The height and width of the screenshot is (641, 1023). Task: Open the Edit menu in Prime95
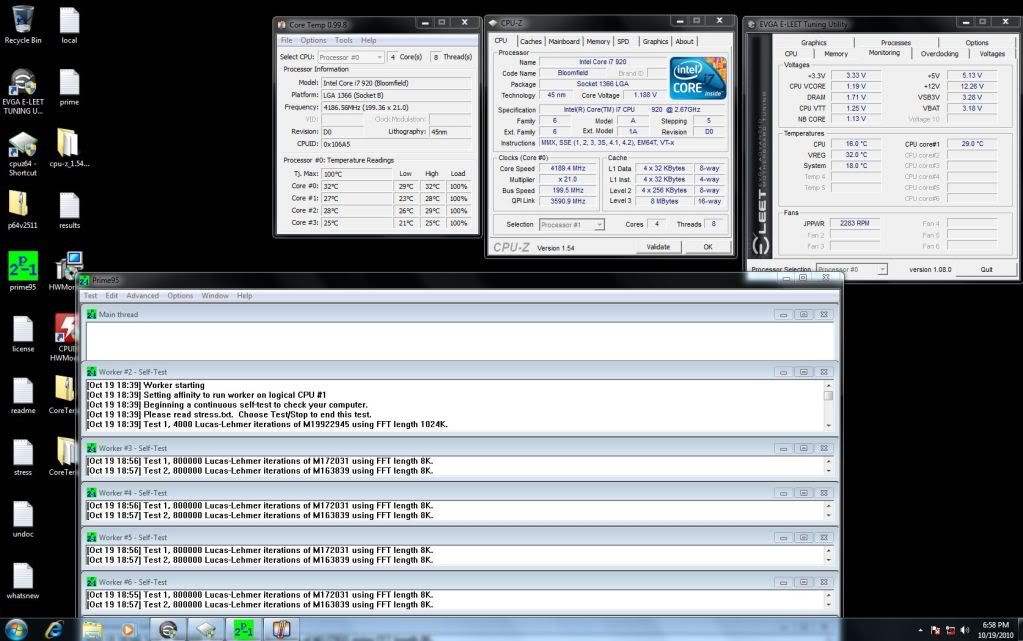(112, 296)
